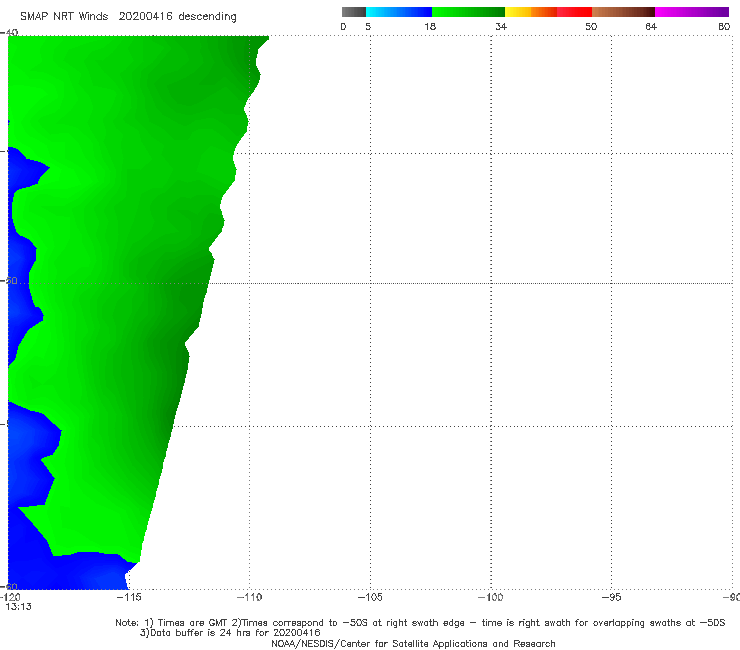Click the longitude label '-120'
The image size is (740, 650).
point(10,597)
